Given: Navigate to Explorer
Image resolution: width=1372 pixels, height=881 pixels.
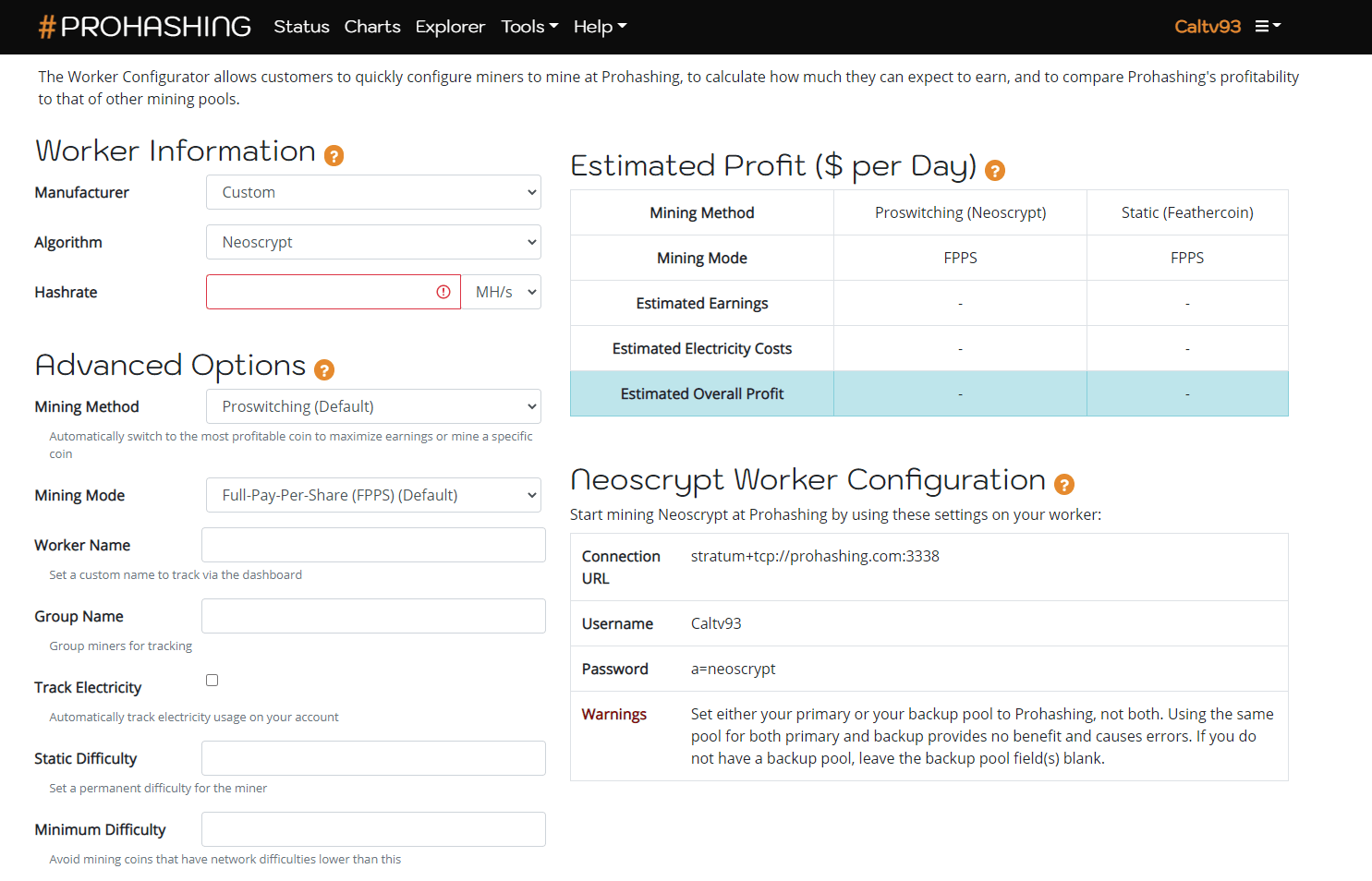Looking at the screenshot, I should coord(450,27).
